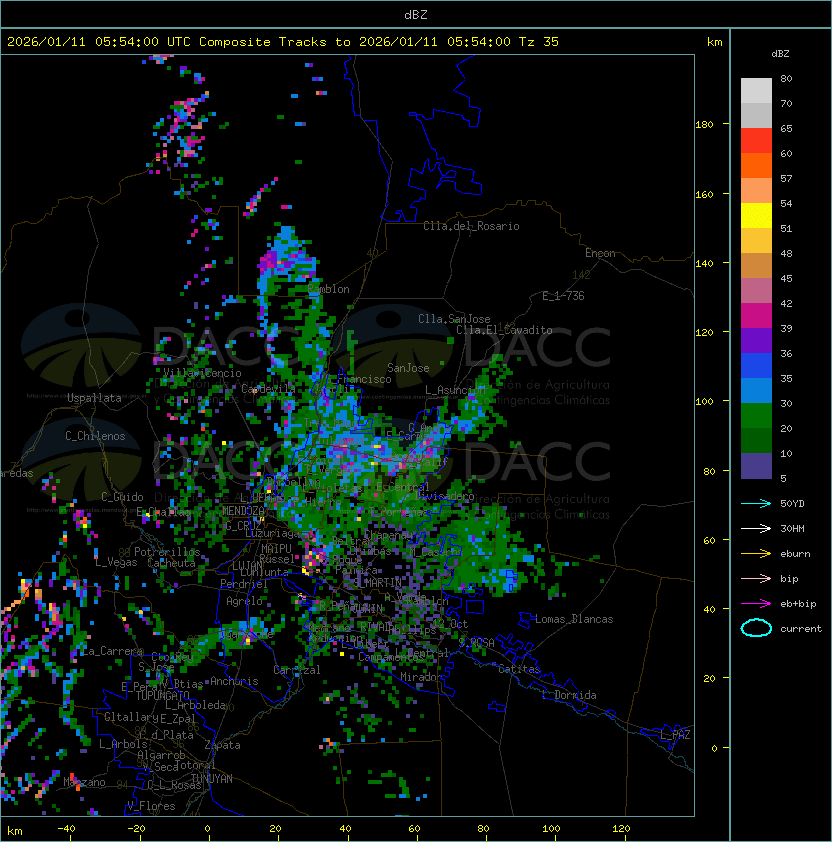The image size is (832, 842).
Task: Select the 'L_Dormida' map label
Action: (569, 695)
